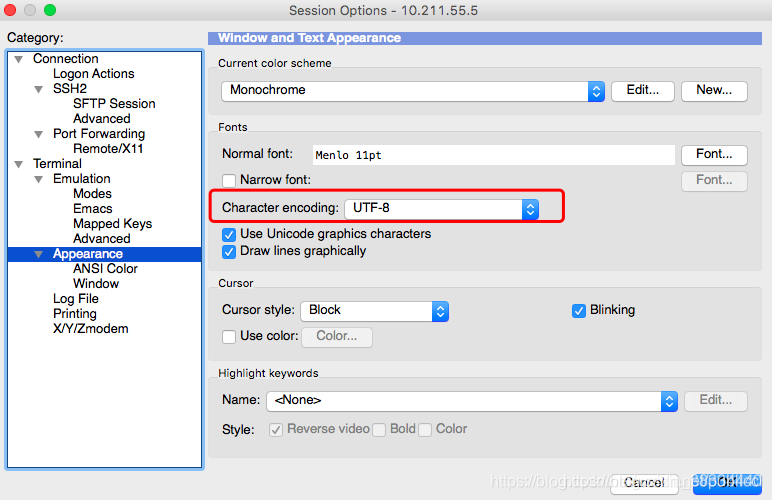Screen dimensions: 772x500
Task: Click Edit... for the color scheme
Action: point(643,91)
